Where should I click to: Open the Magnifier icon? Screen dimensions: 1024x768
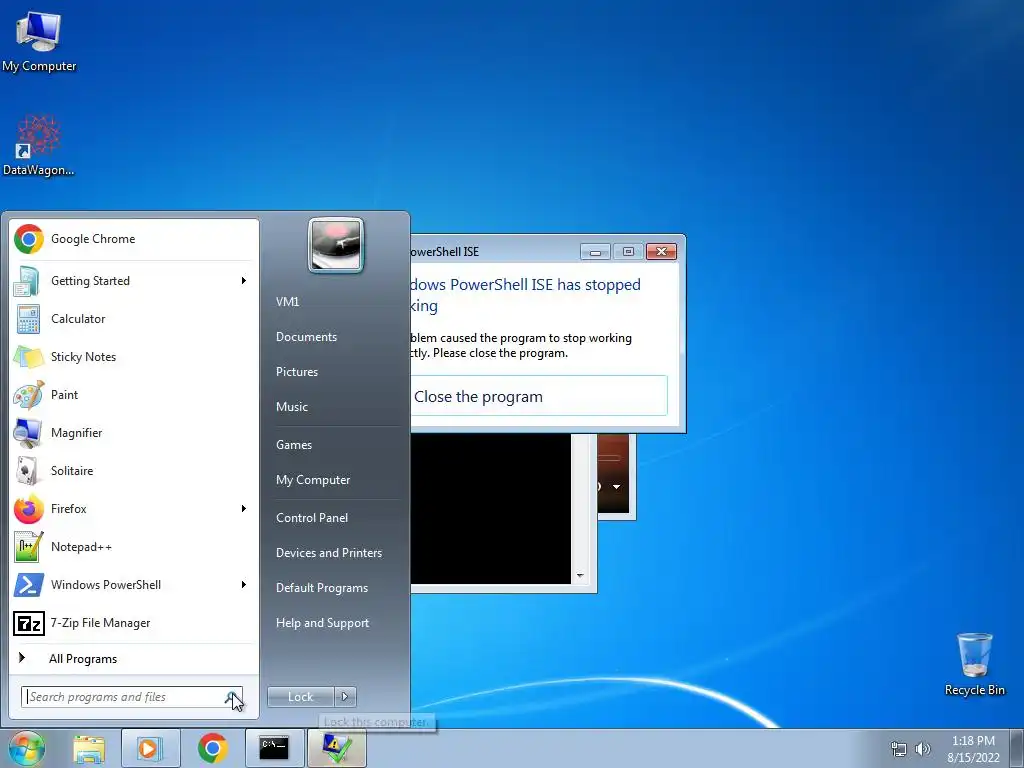click(x=28, y=433)
